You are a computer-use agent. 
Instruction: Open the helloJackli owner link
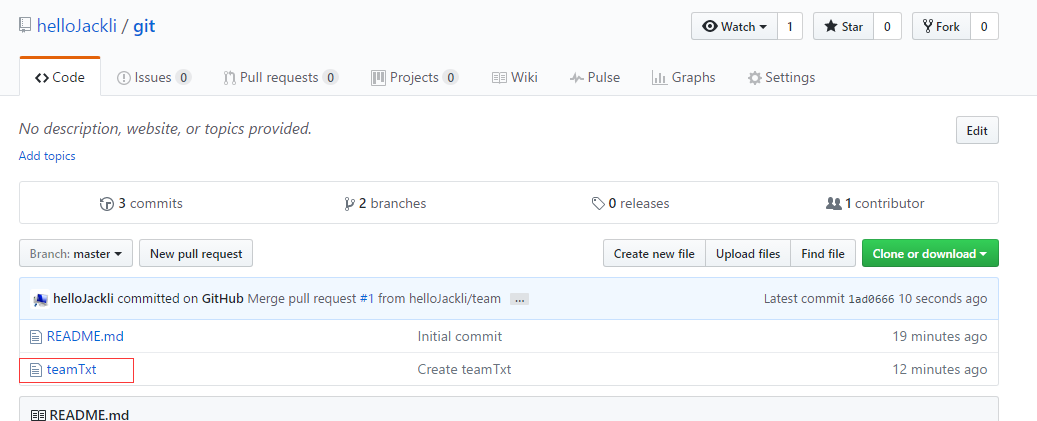(x=77, y=26)
